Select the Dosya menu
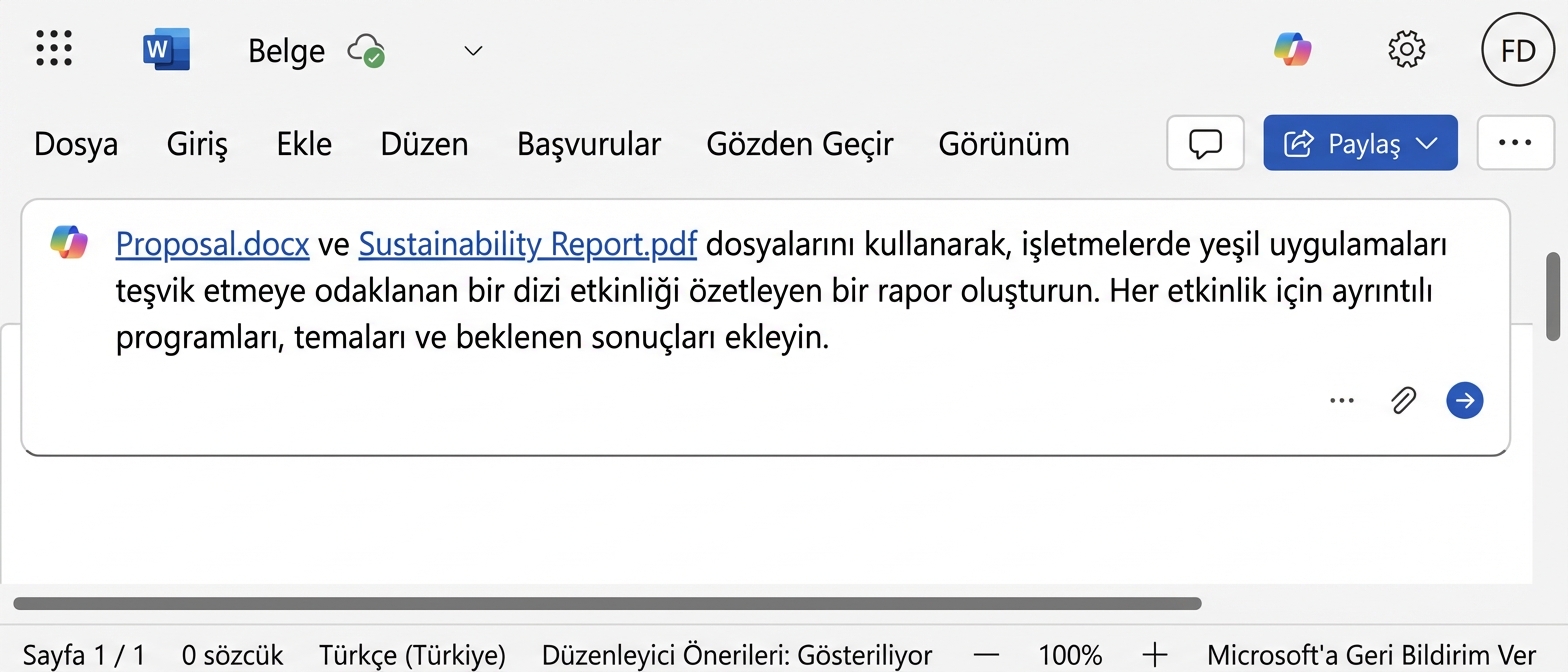 [75, 144]
